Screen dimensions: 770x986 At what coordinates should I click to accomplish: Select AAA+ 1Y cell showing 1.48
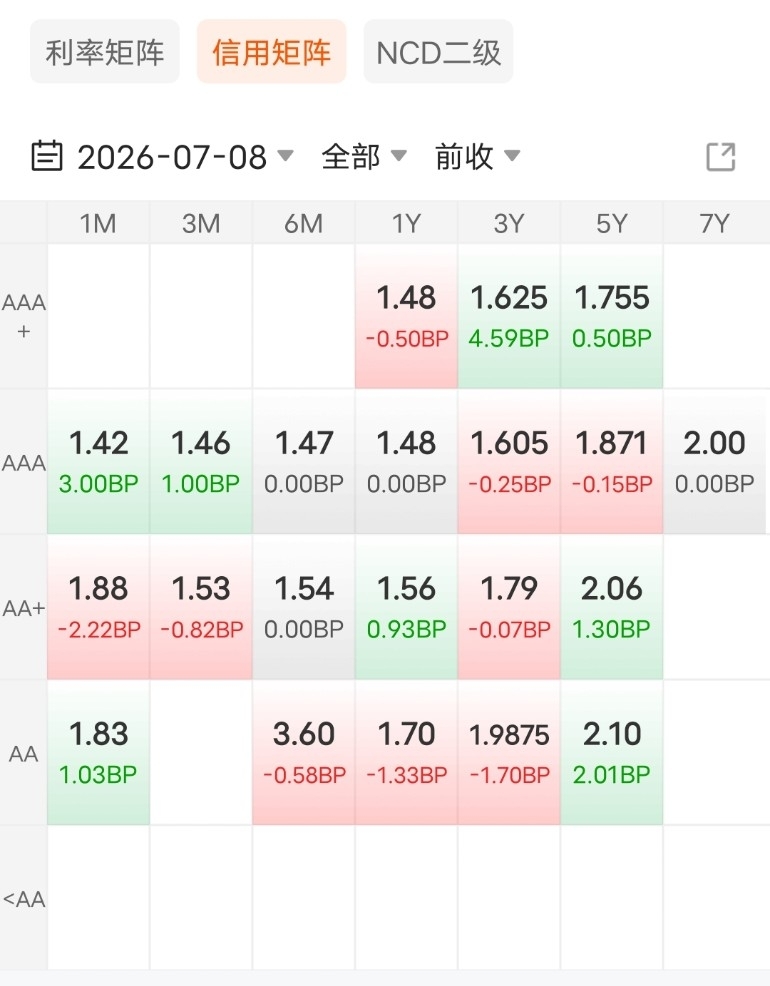coord(406,316)
